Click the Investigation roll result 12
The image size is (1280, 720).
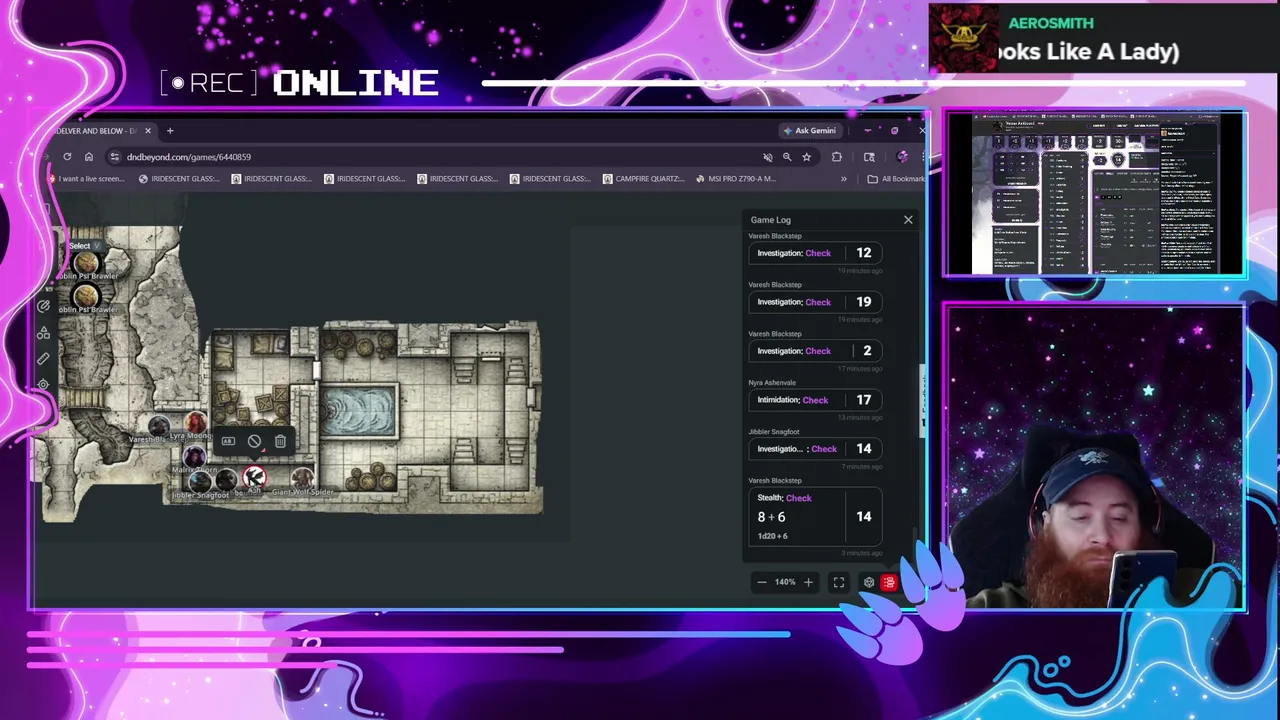[863, 253]
